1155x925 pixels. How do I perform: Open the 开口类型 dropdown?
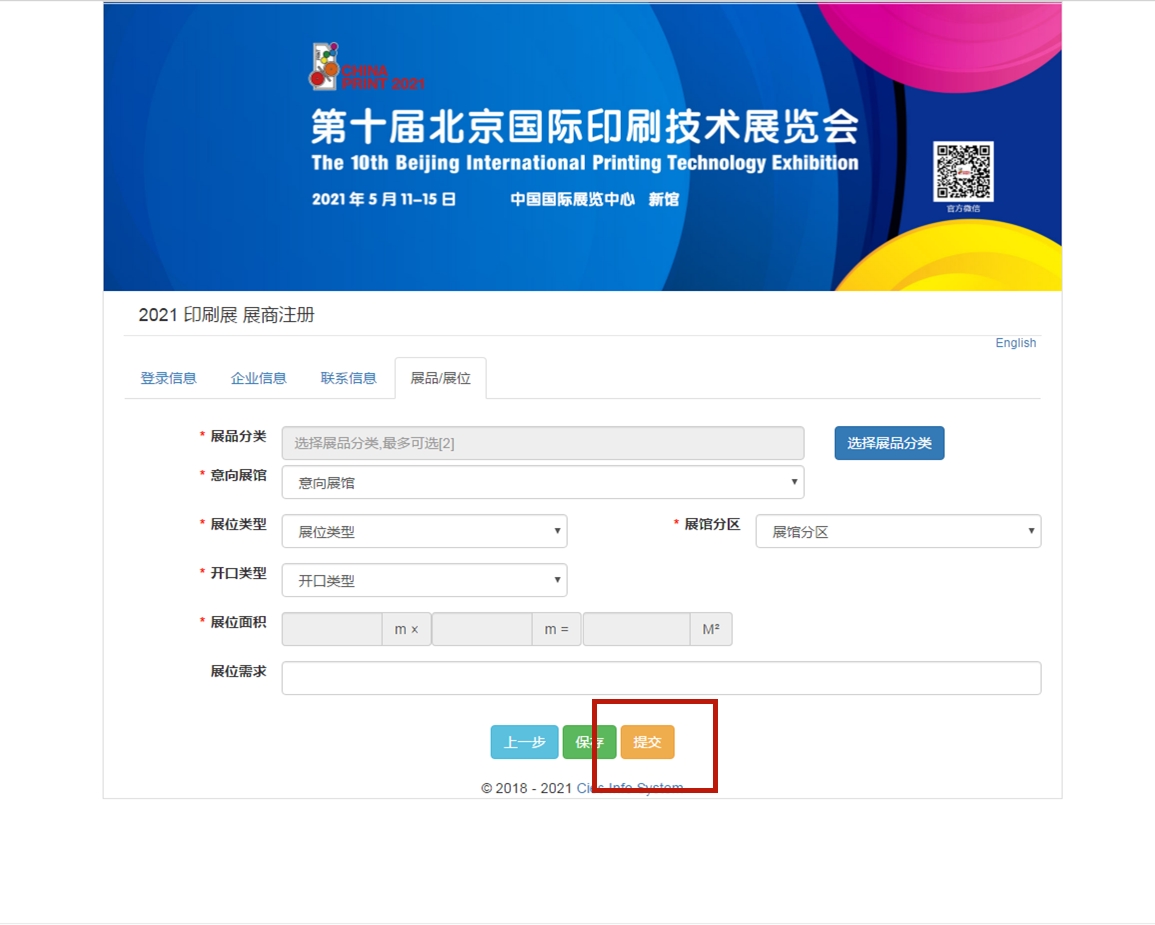(x=424, y=580)
